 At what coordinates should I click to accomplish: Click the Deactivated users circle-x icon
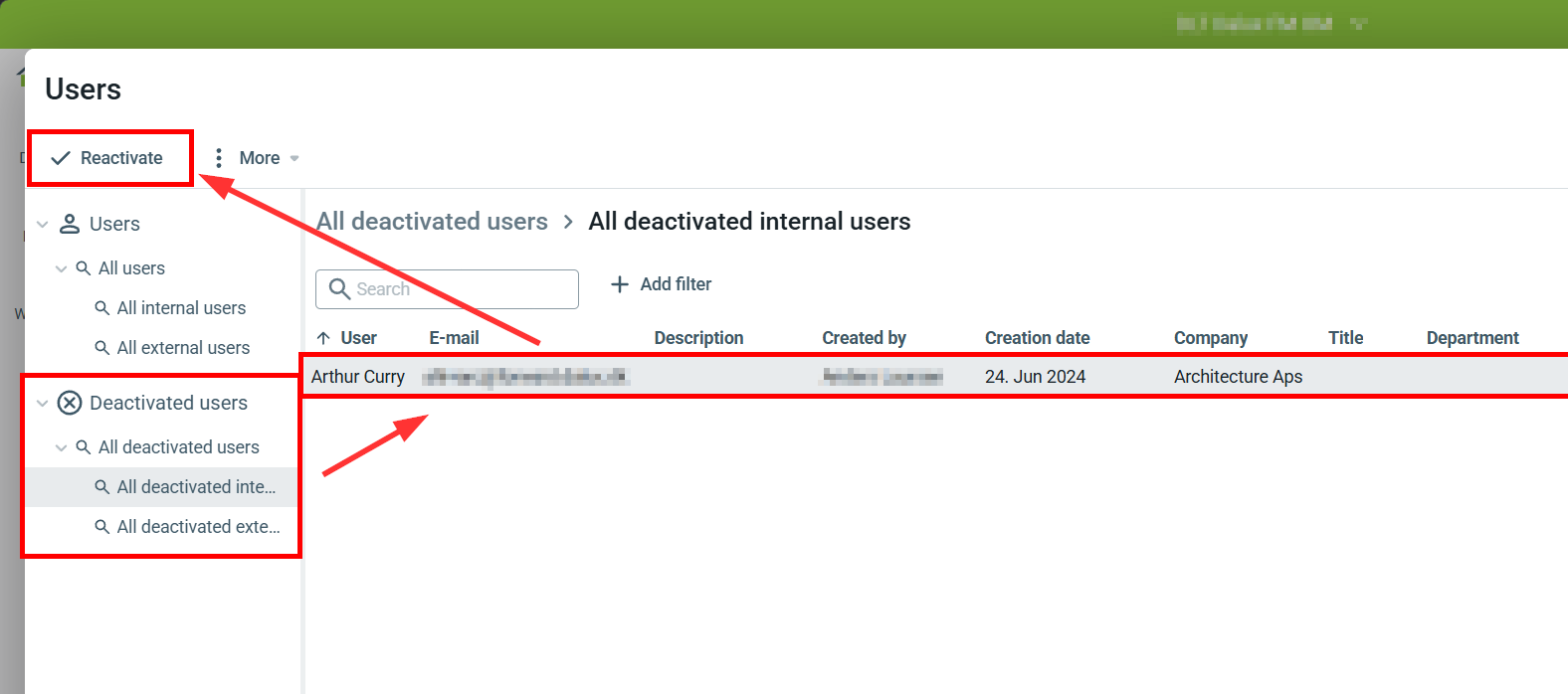(x=70, y=403)
